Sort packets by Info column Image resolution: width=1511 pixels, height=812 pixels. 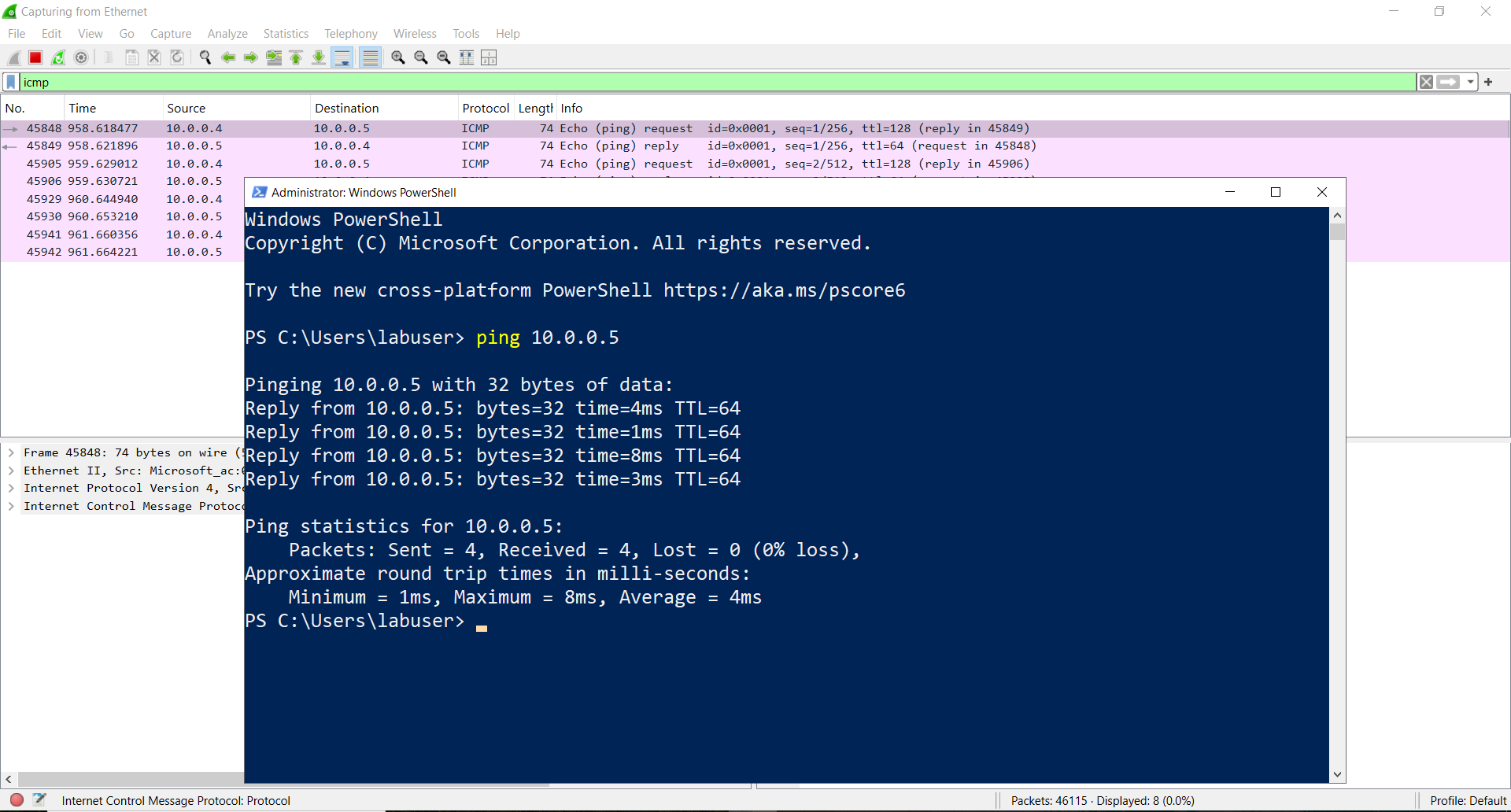1033,109
